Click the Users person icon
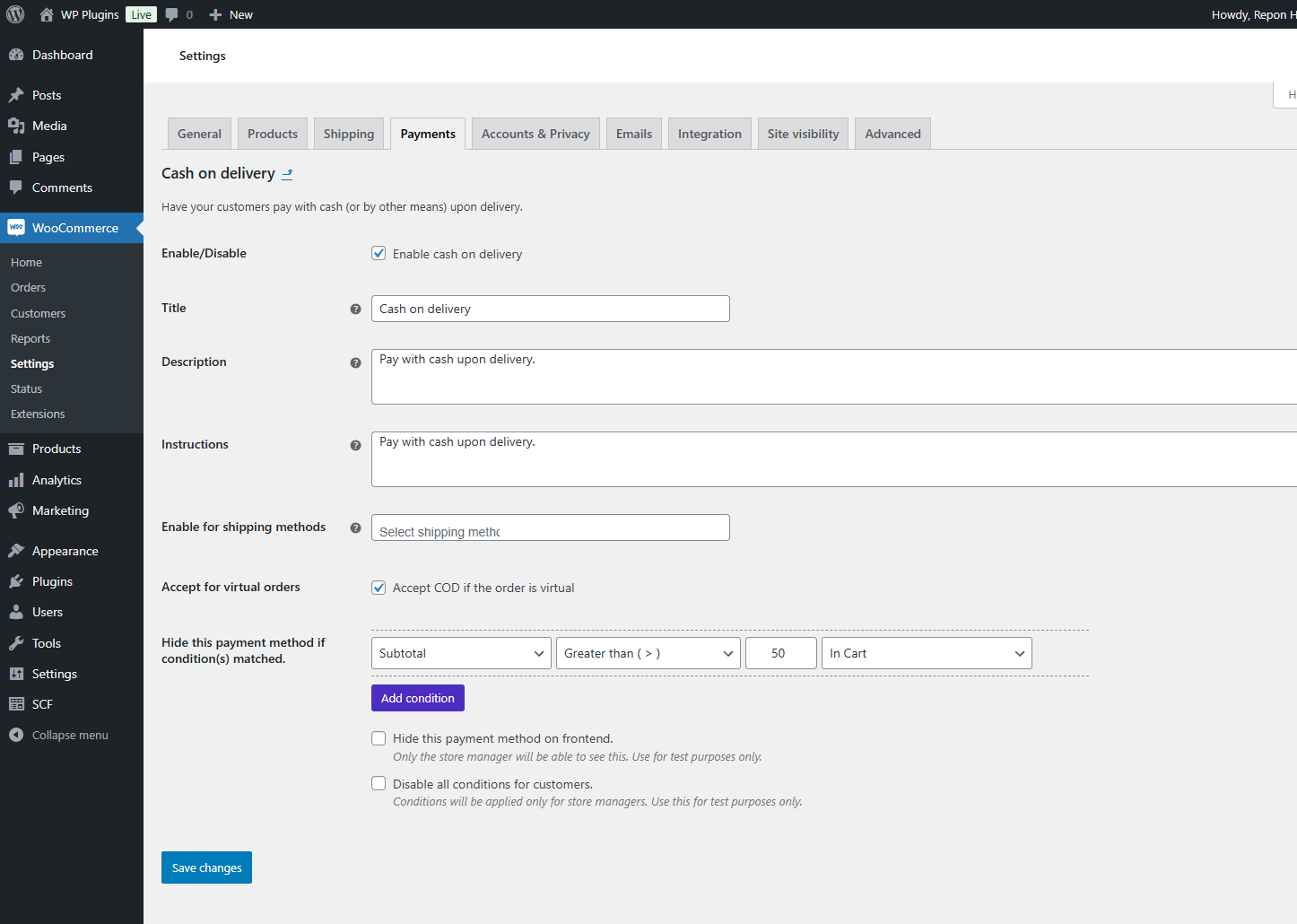This screenshot has width=1297, height=924. tap(16, 612)
